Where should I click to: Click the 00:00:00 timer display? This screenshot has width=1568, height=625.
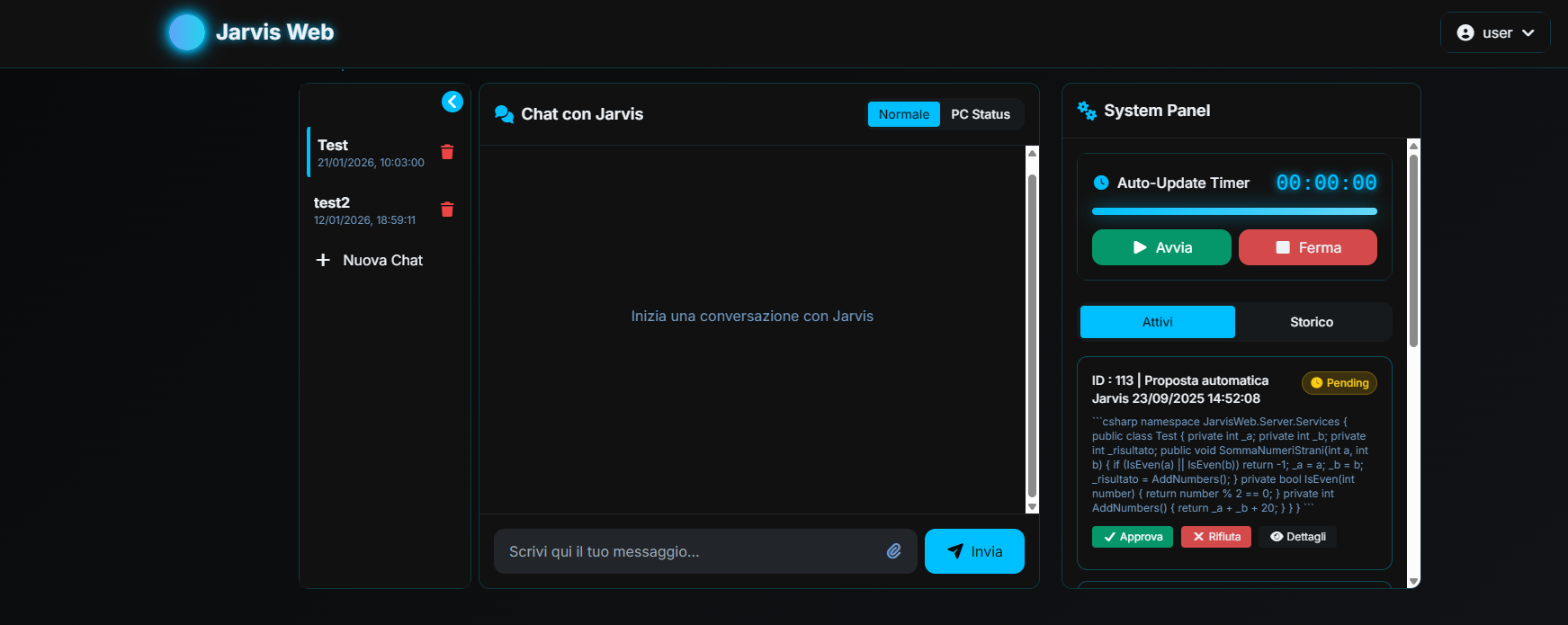(1326, 183)
